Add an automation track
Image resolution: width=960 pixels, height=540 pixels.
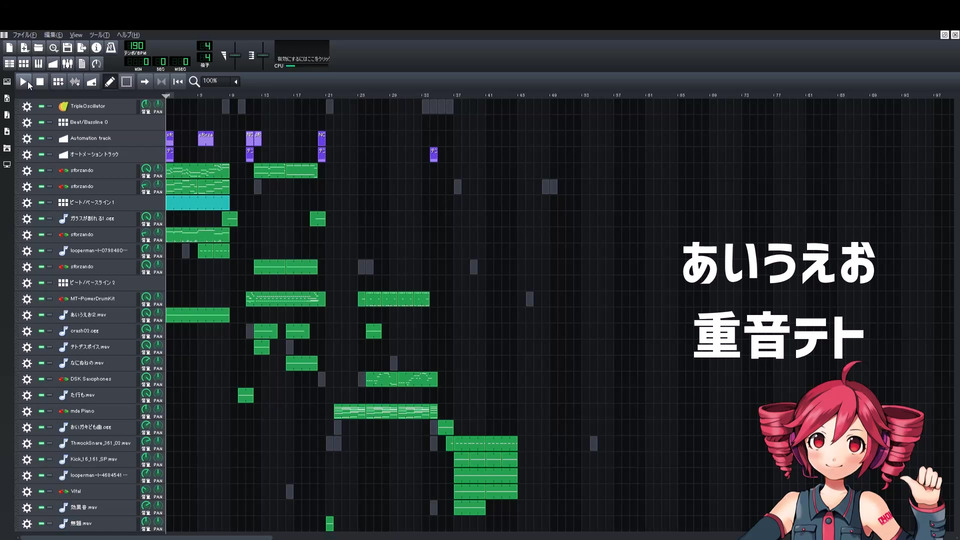[x=91, y=81]
